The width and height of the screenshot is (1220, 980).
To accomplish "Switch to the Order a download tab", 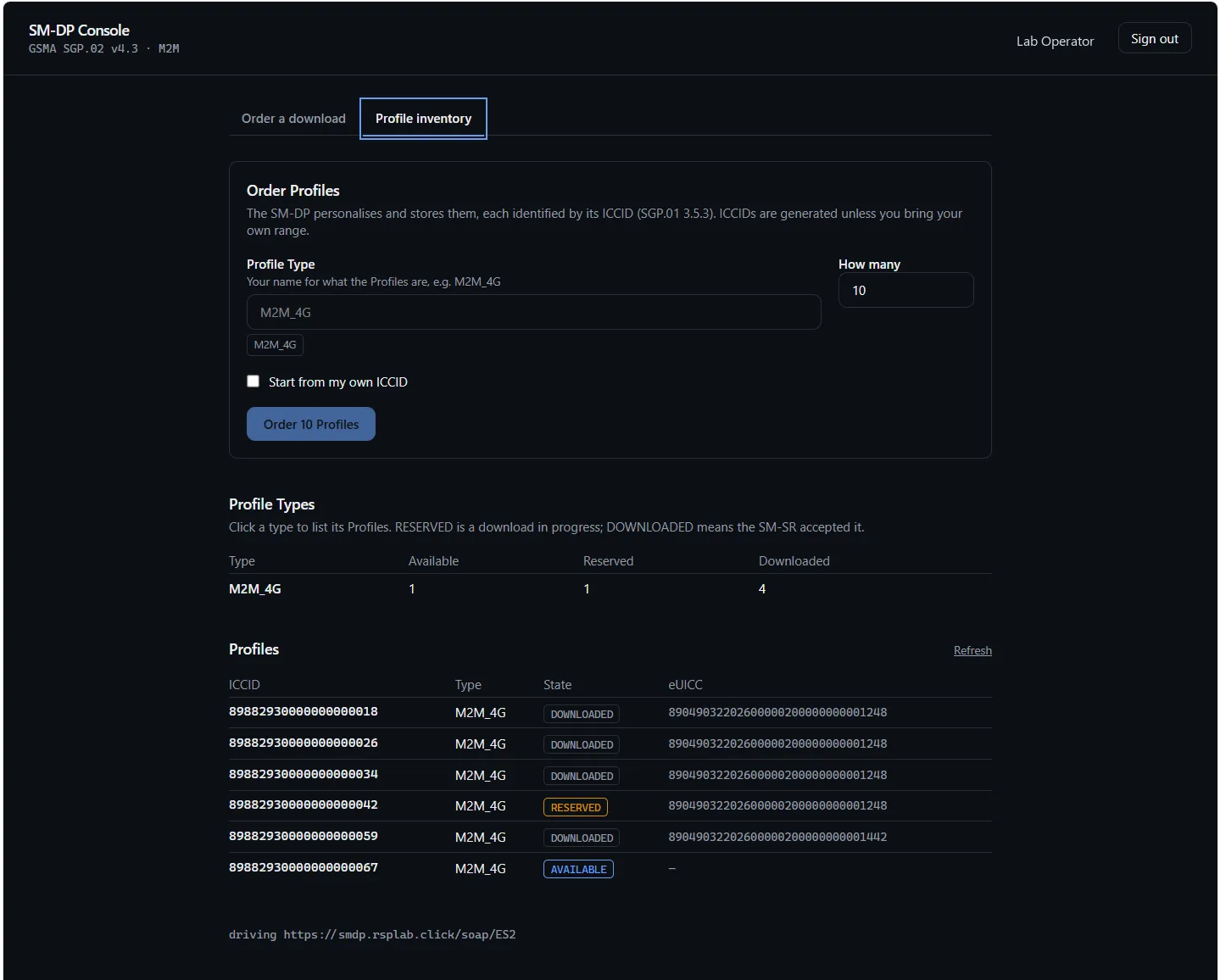I will (293, 119).
